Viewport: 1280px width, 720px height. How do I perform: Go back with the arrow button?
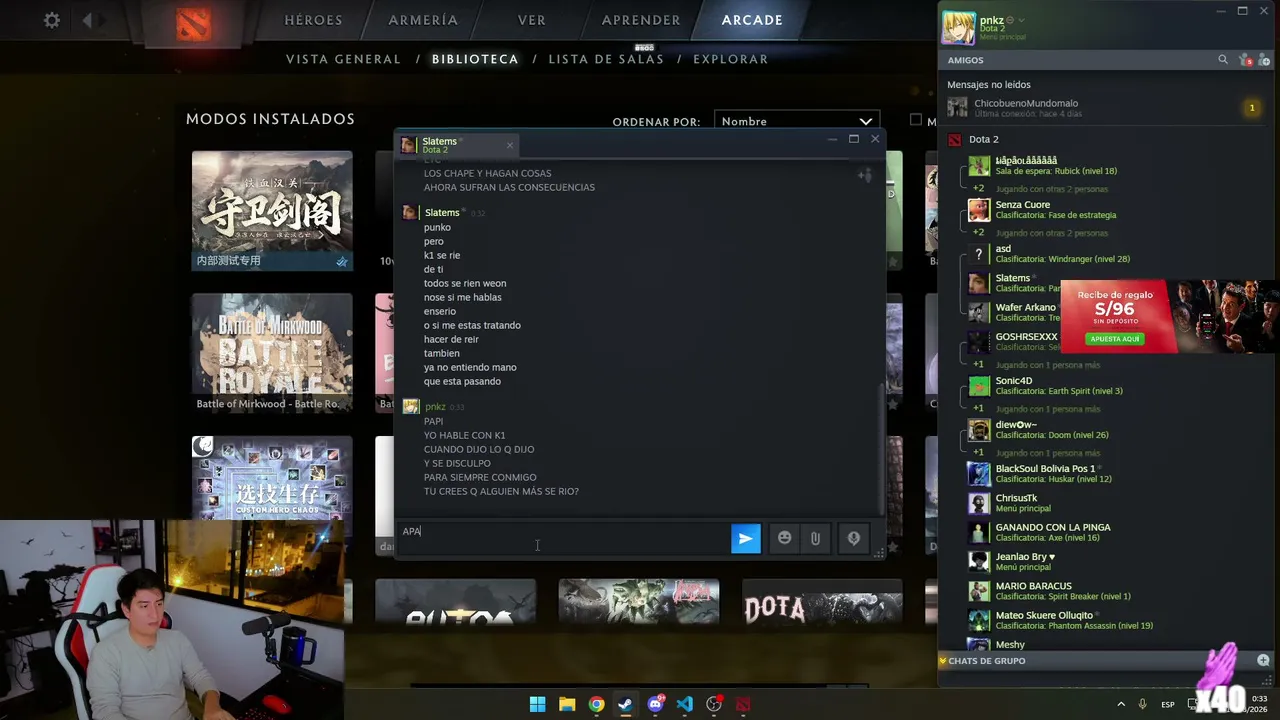[x=87, y=20]
